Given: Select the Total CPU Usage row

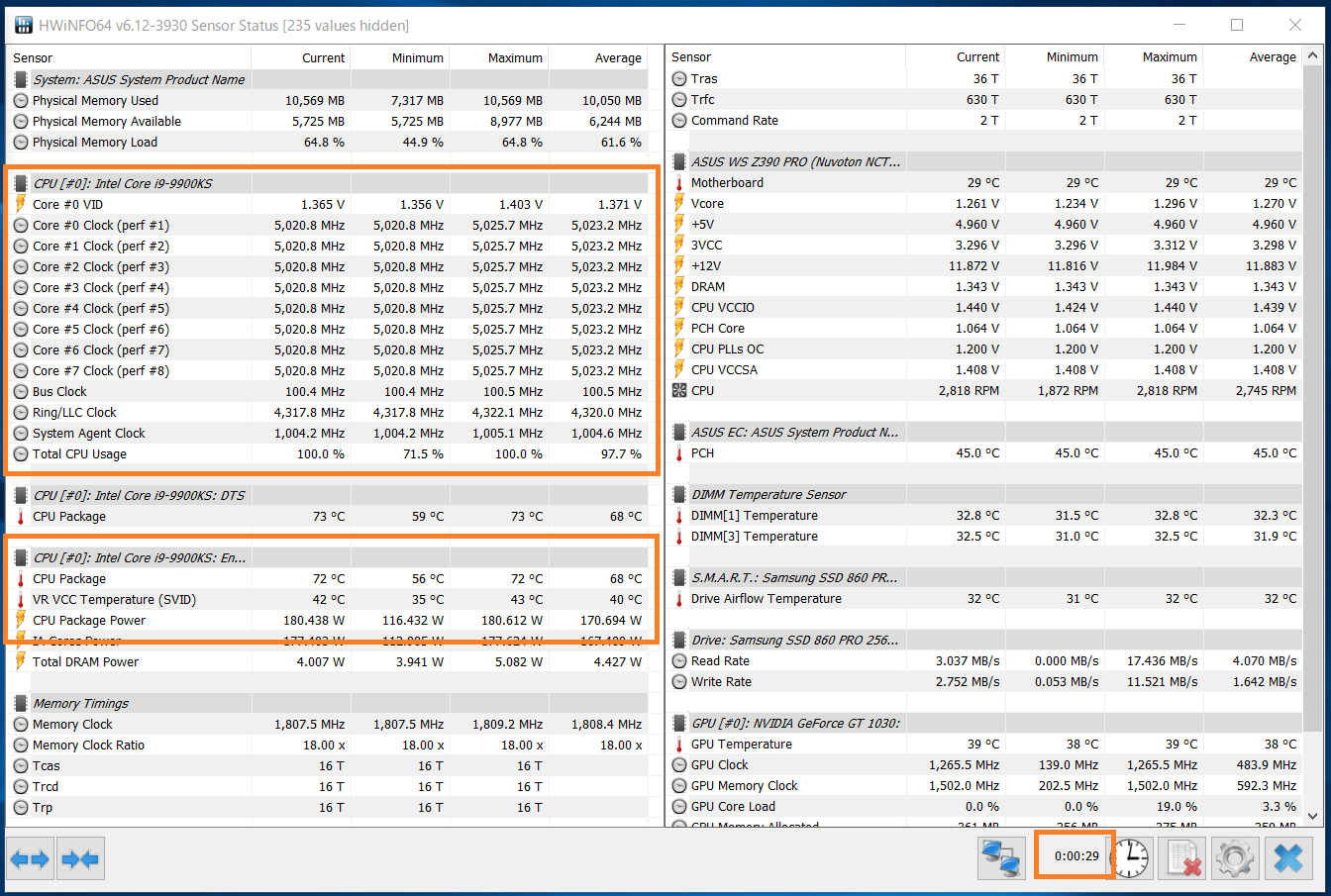Looking at the screenshot, I should (x=79, y=454).
